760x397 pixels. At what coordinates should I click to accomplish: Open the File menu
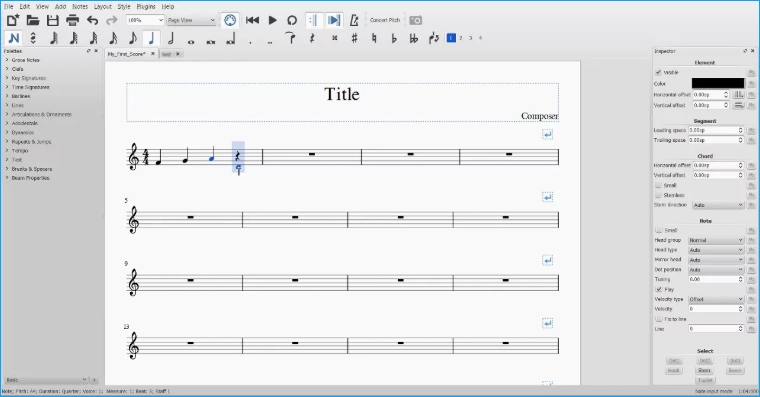9,6
